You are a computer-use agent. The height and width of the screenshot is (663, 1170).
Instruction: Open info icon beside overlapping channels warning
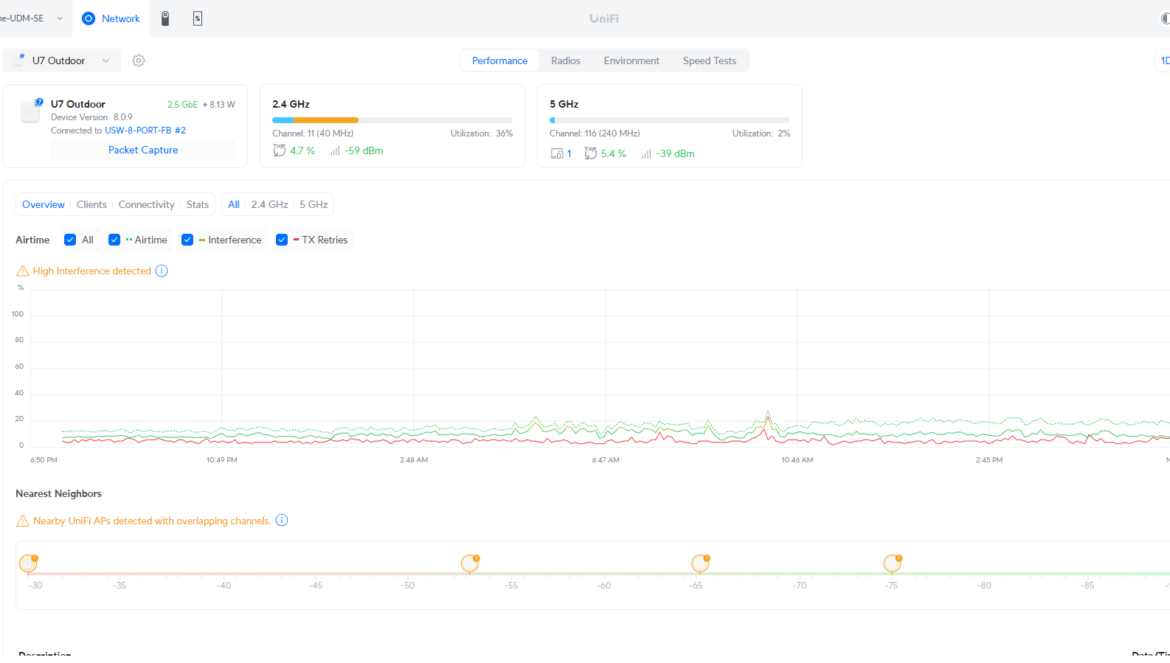pos(281,521)
